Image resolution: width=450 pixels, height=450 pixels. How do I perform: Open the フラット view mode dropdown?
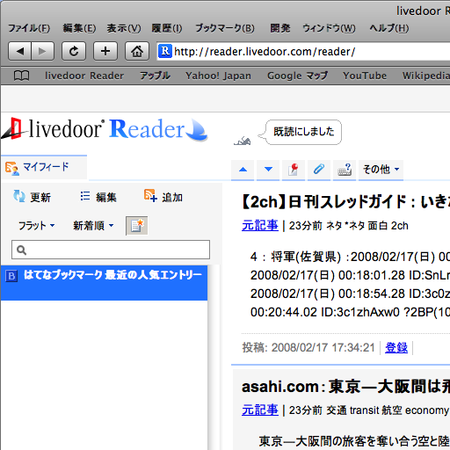pos(36,226)
